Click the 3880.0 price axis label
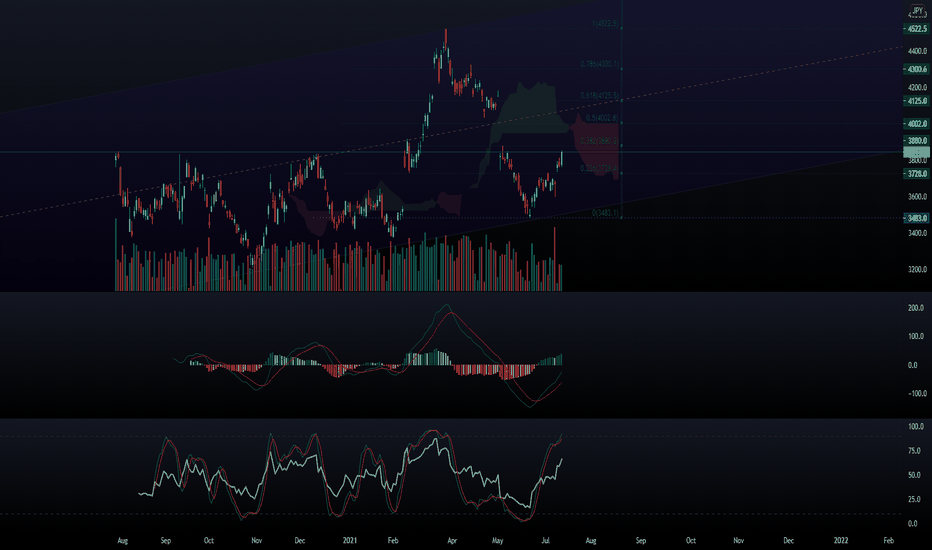 tap(917, 141)
